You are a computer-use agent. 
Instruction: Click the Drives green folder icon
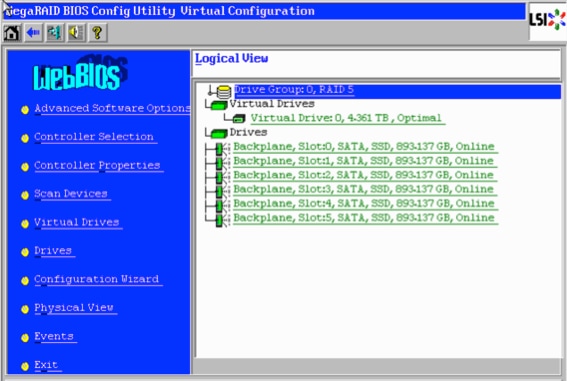pos(219,133)
